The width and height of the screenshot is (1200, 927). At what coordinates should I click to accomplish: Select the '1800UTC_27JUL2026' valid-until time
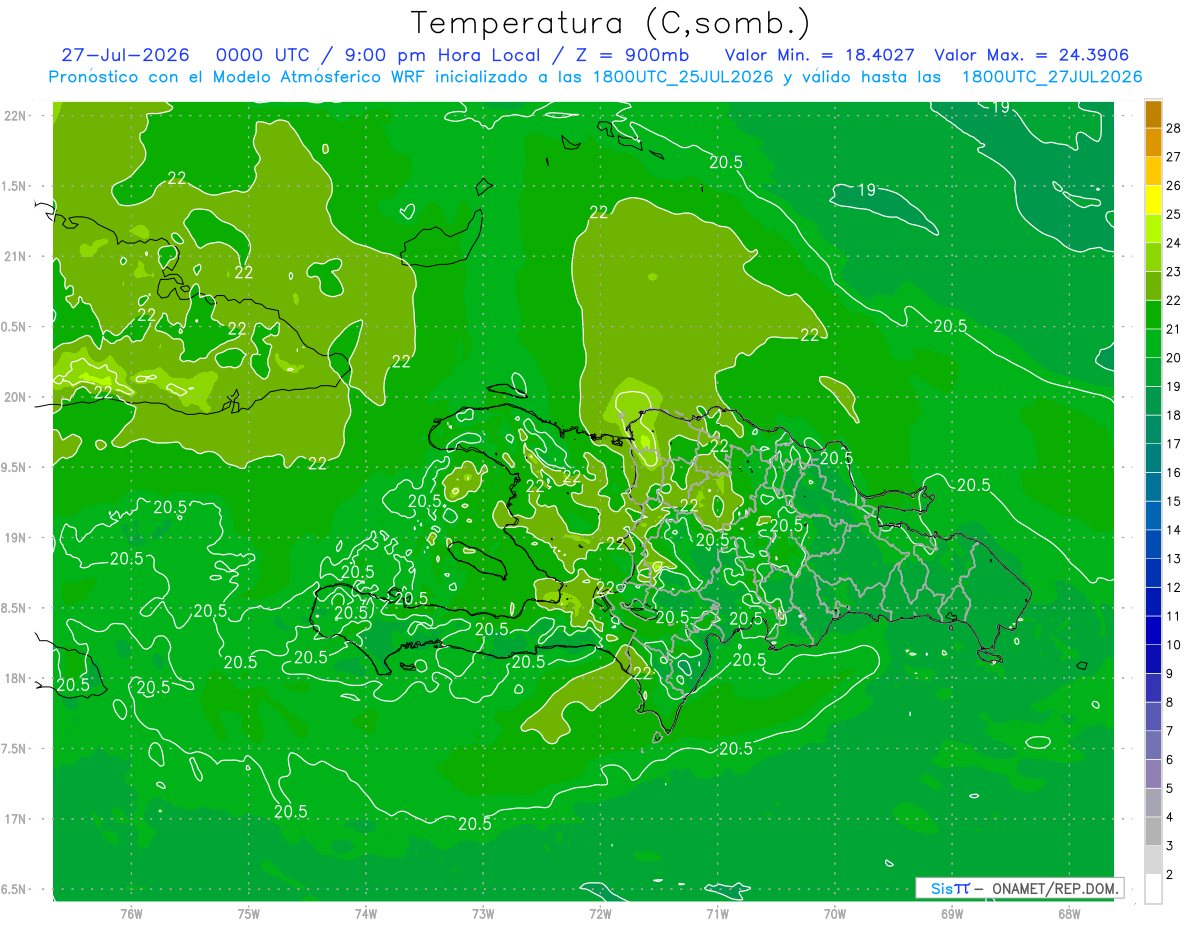[1052, 77]
